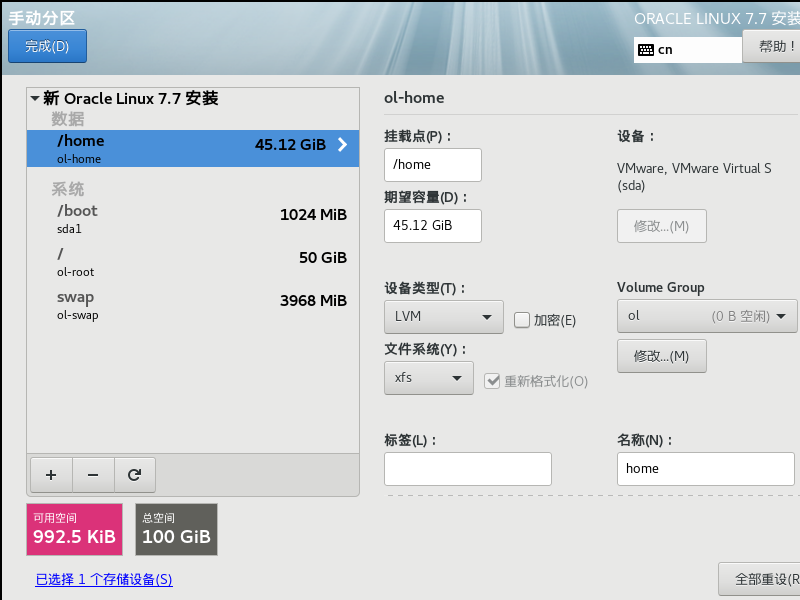The width and height of the screenshot is (800, 600).
Task: Click the remove mount point minus icon
Action: pyautogui.click(x=93, y=476)
